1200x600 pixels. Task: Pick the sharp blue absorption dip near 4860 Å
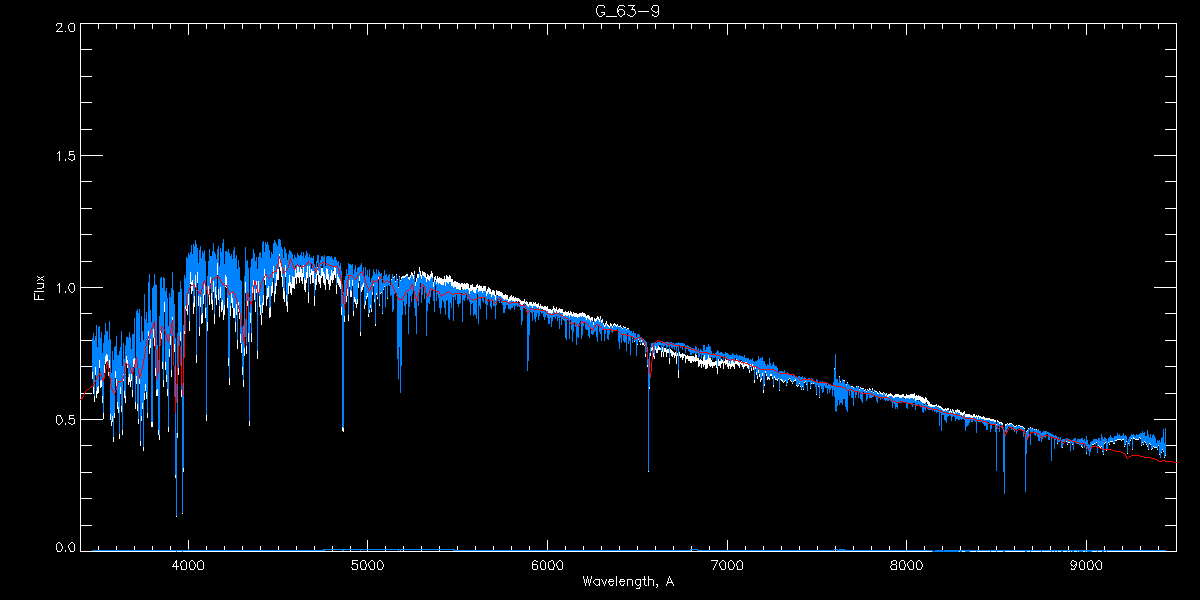point(343,428)
